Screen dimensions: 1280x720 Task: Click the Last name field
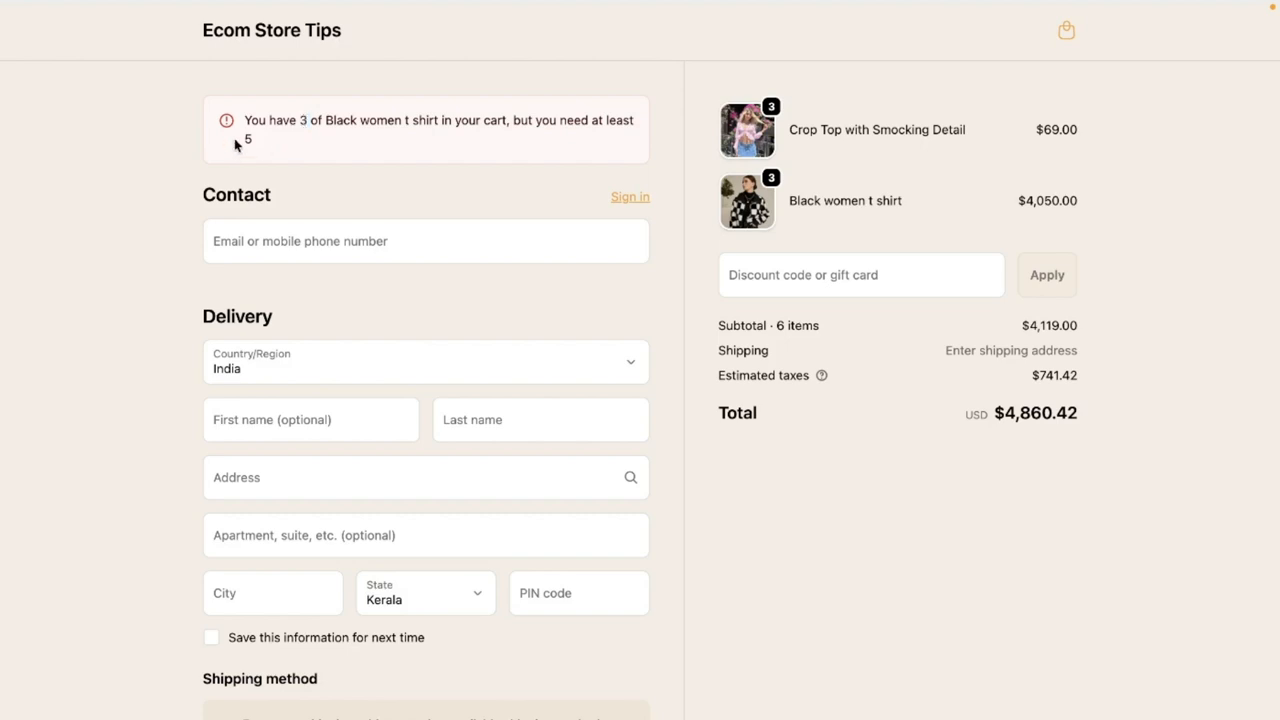(x=541, y=420)
